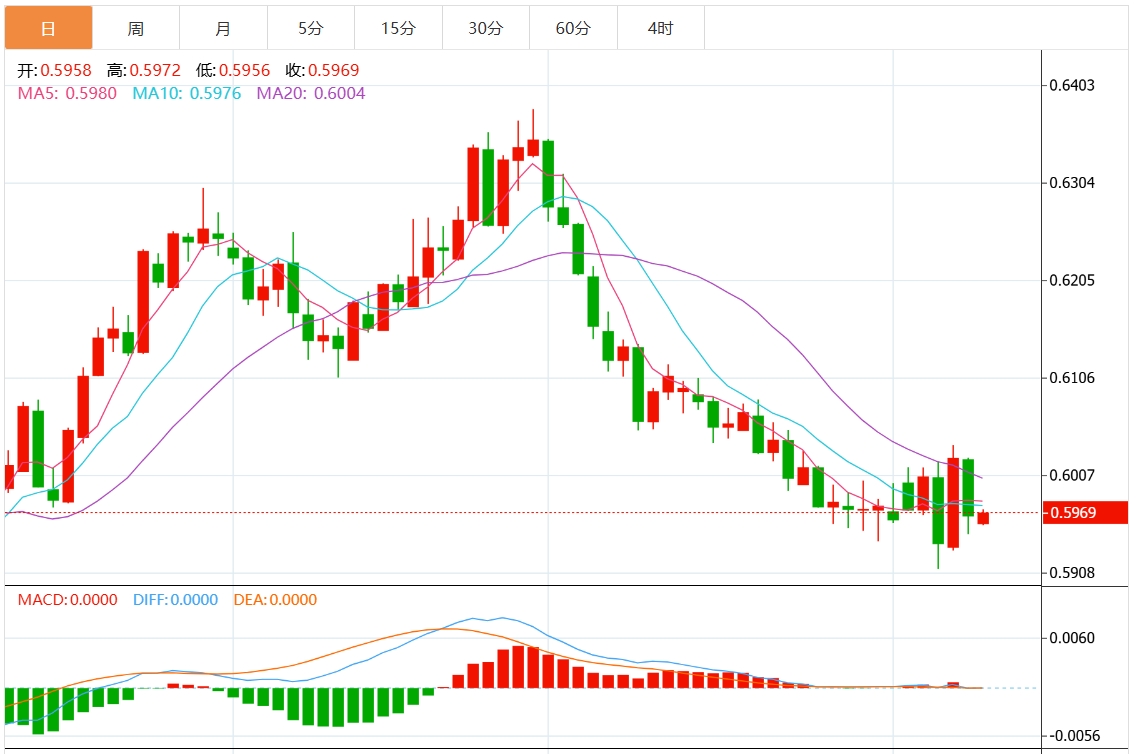
Task: Click the 0.6106 price axis label
Action: click(x=1072, y=377)
